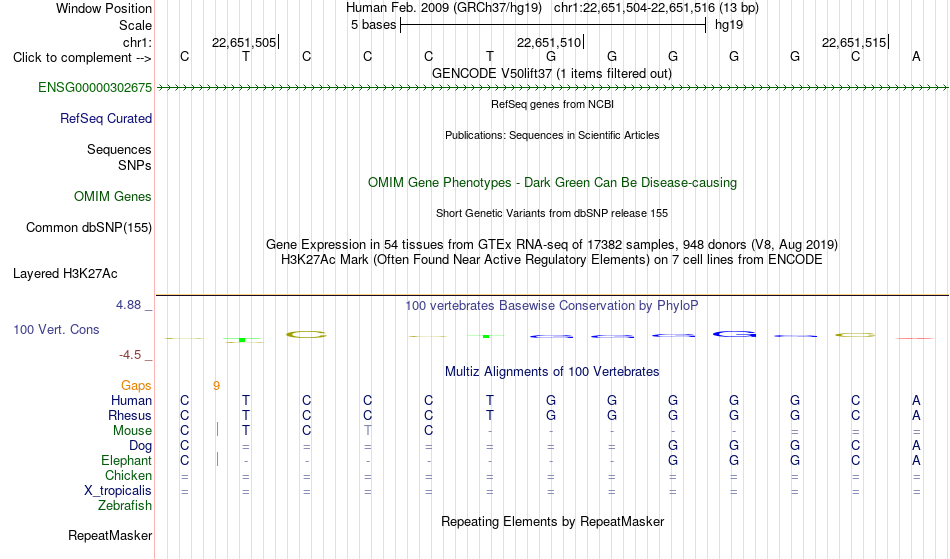Click '100 vertebrates Basewise Conservation by PhyloP' title
This screenshot has width=950, height=559.
552,305
